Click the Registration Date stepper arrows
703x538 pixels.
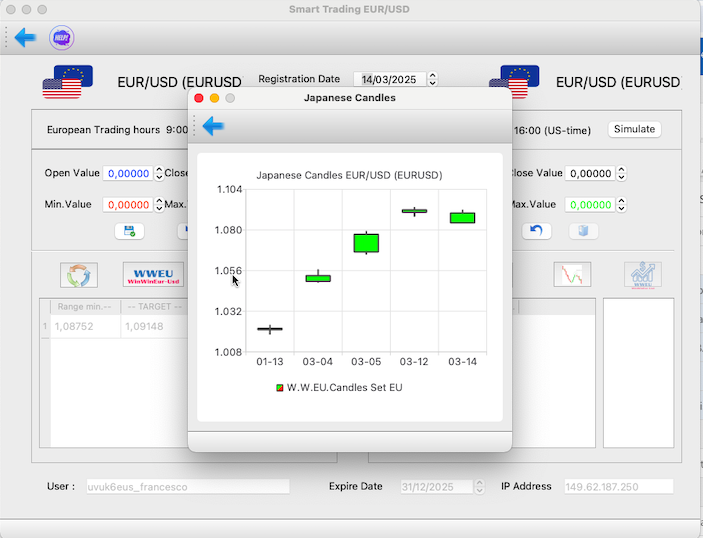(x=432, y=79)
